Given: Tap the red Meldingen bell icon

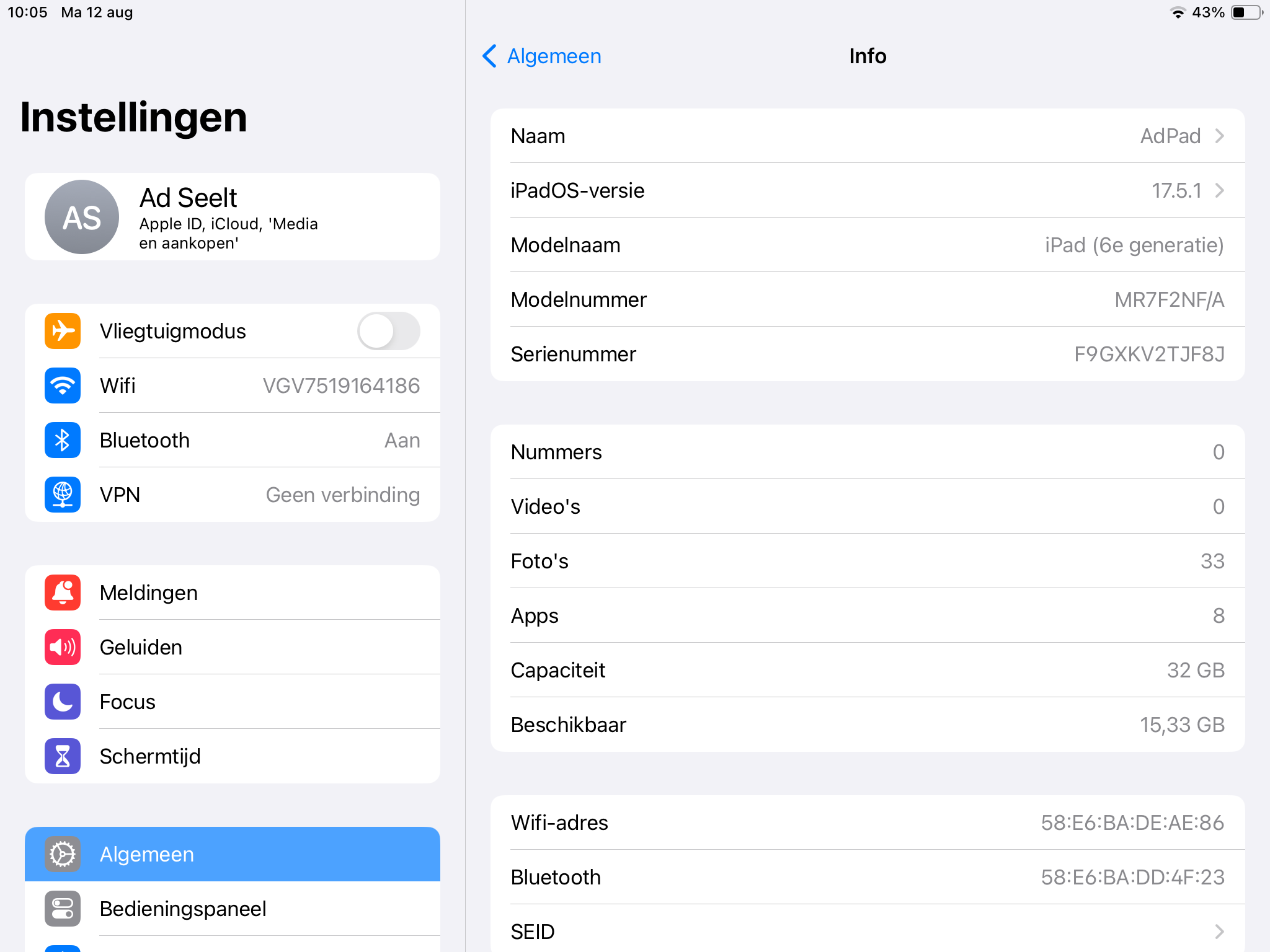Looking at the screenshot, I should click(x=63, y=593).
